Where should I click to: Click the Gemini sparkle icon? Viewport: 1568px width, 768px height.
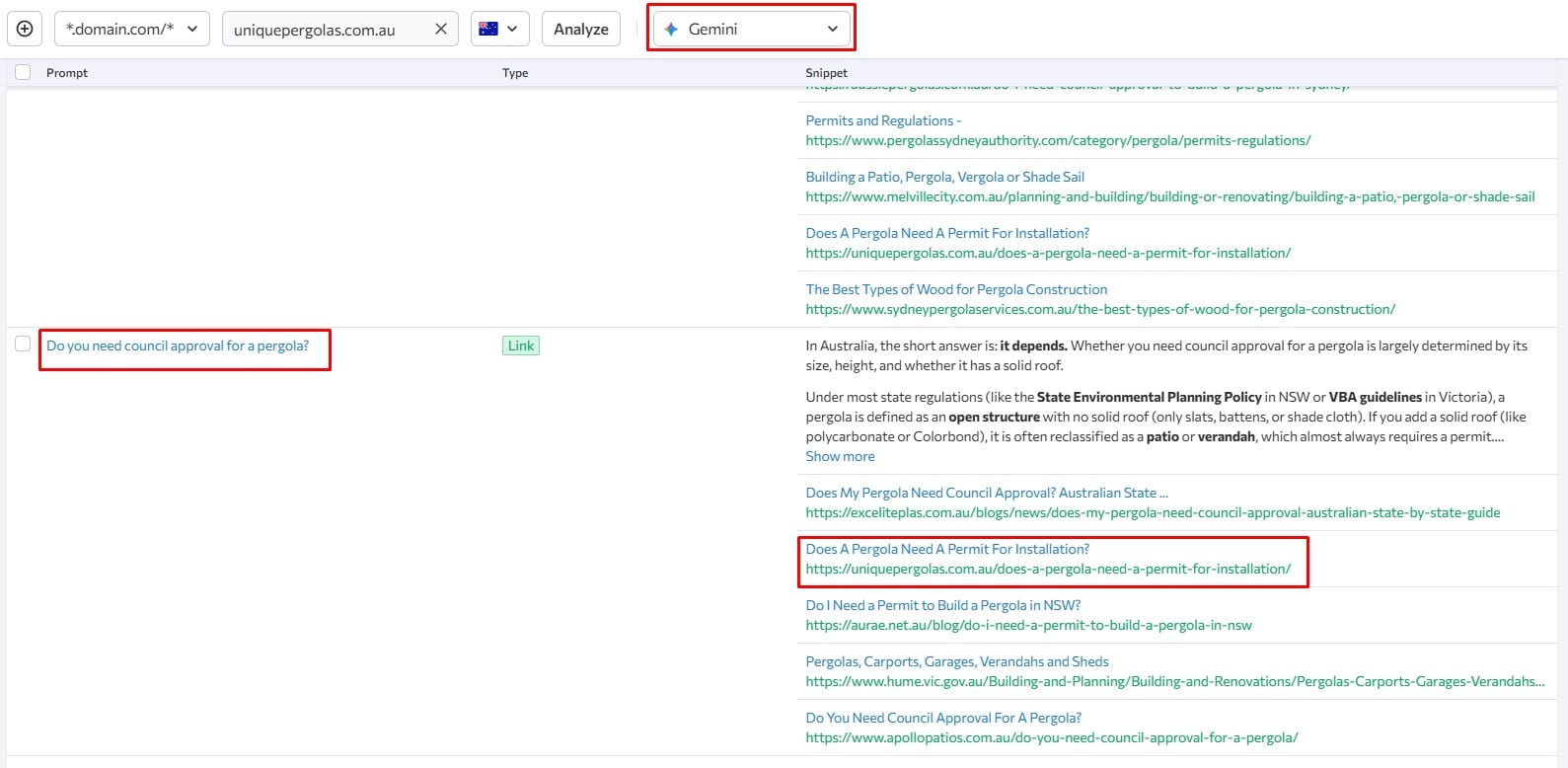pyautogui.click(x=671, y=29)
